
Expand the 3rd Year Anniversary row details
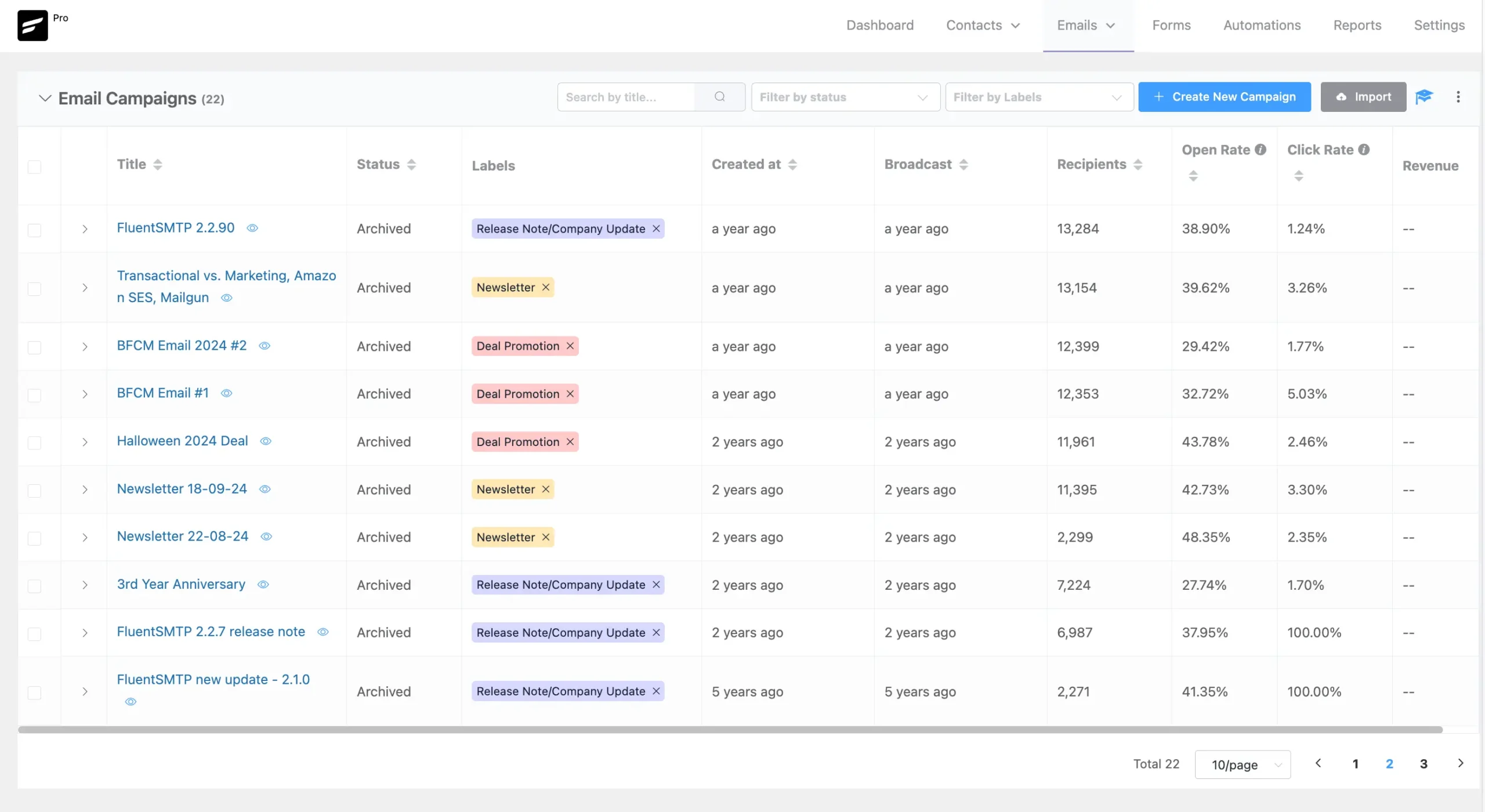tap(85, 585)
